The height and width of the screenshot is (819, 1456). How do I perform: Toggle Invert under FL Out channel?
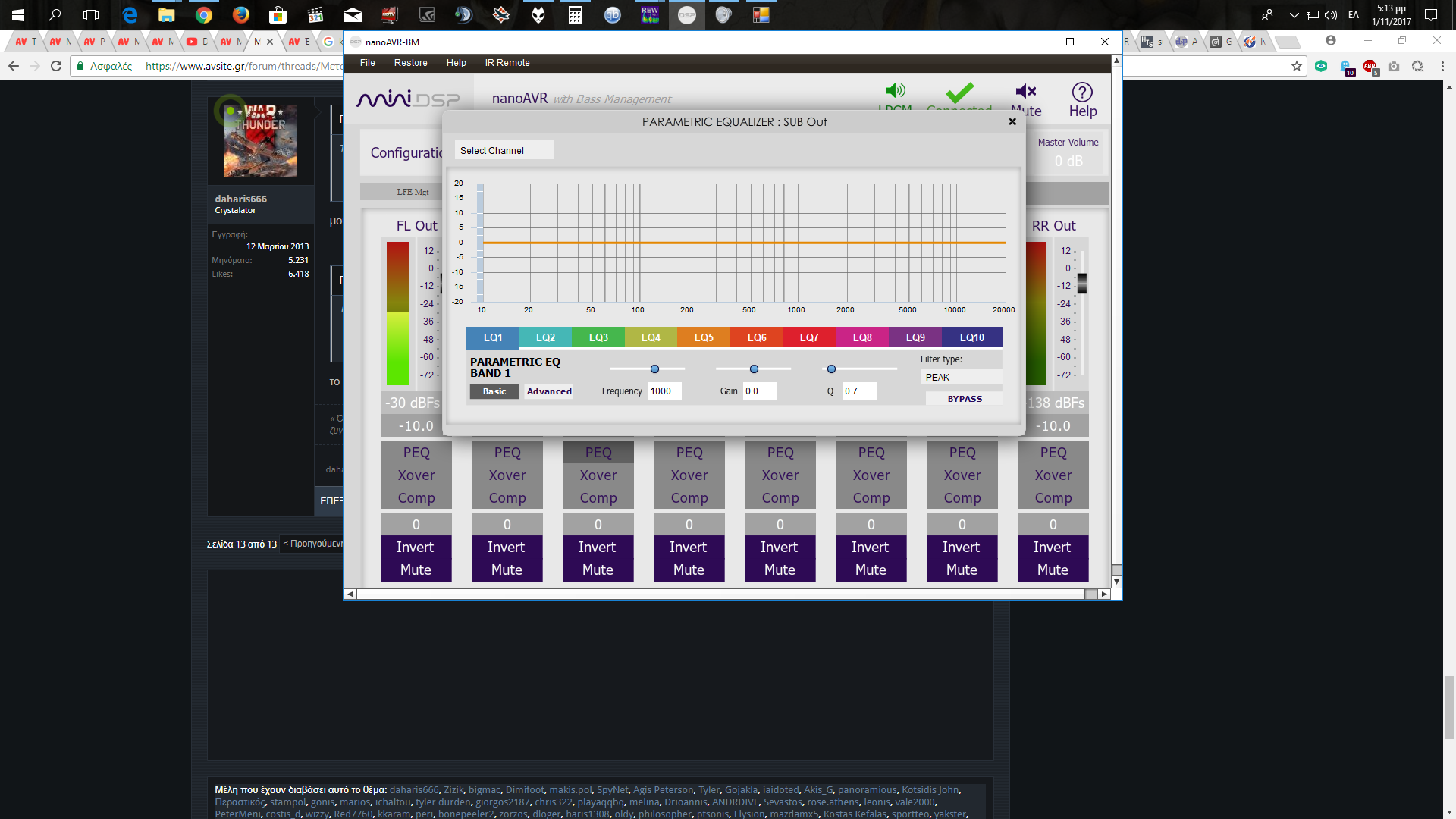tap(416, 548)
